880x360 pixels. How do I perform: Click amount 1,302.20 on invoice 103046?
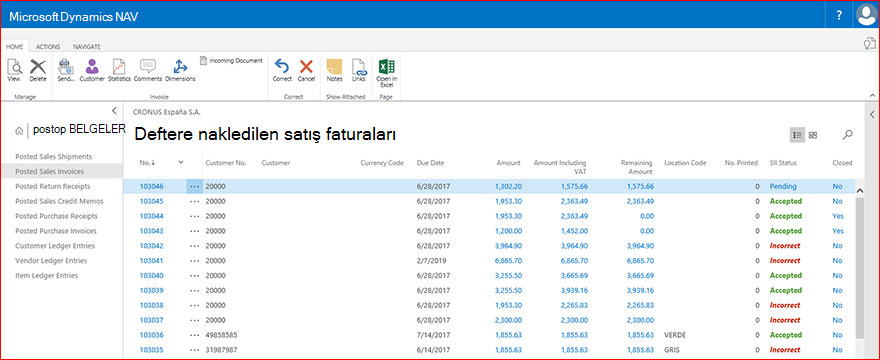508,186
